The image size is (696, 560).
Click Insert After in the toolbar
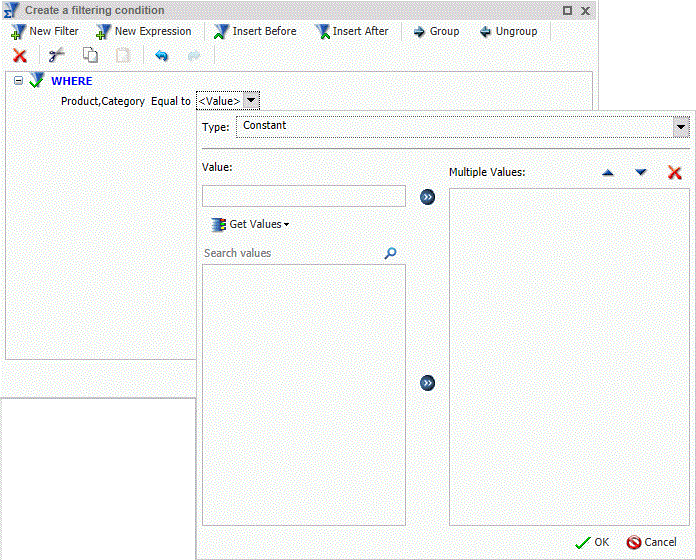point(352,32)
